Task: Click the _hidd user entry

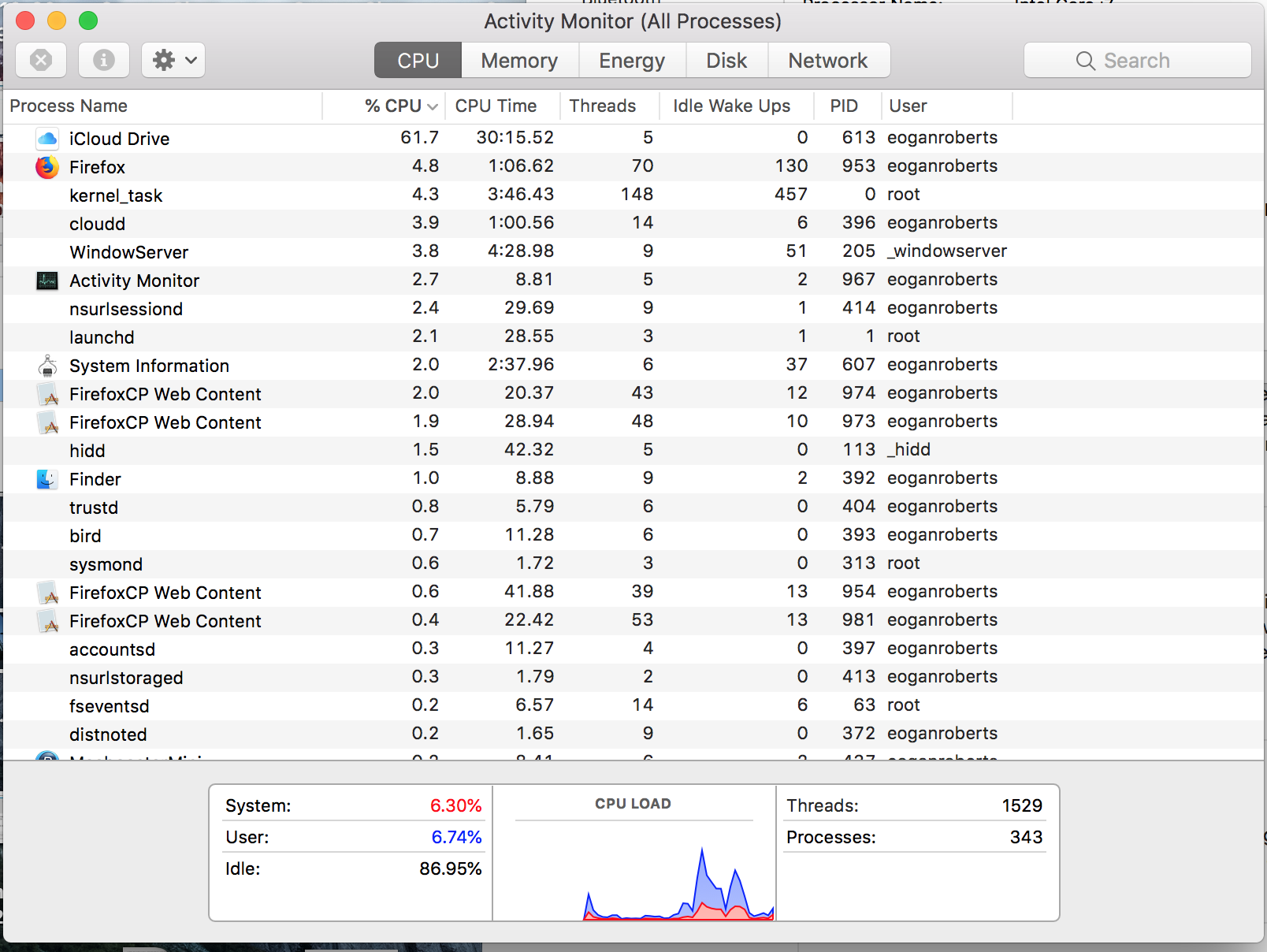Action: click(x=908, y=450)
